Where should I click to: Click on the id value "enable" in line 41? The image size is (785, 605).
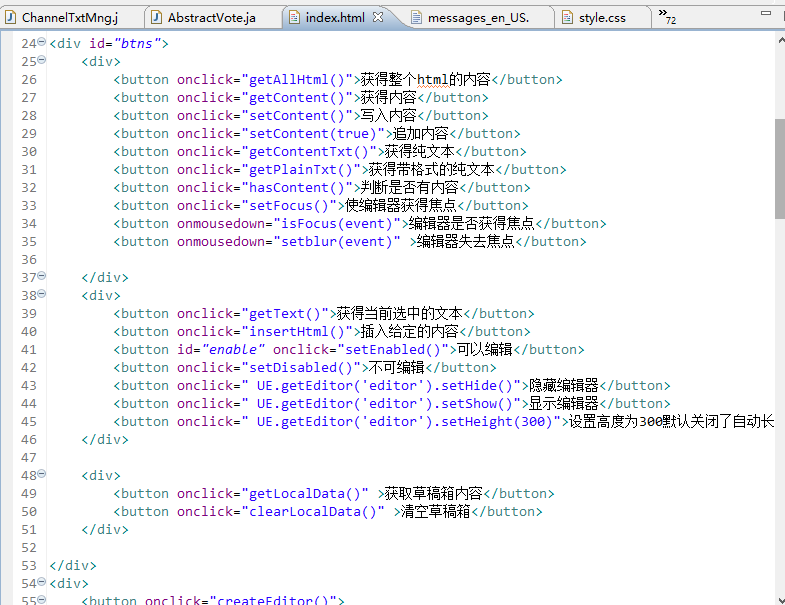tap(233, 350)
